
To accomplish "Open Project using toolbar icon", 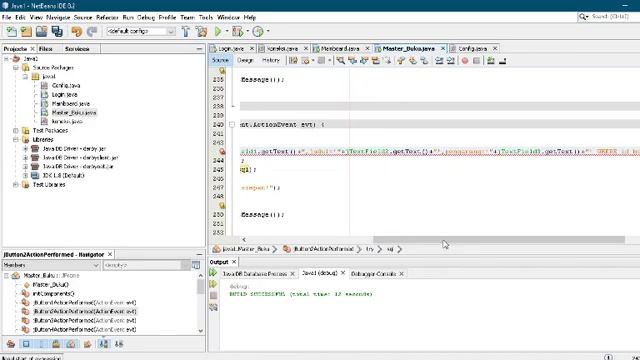I will (42, 31).
